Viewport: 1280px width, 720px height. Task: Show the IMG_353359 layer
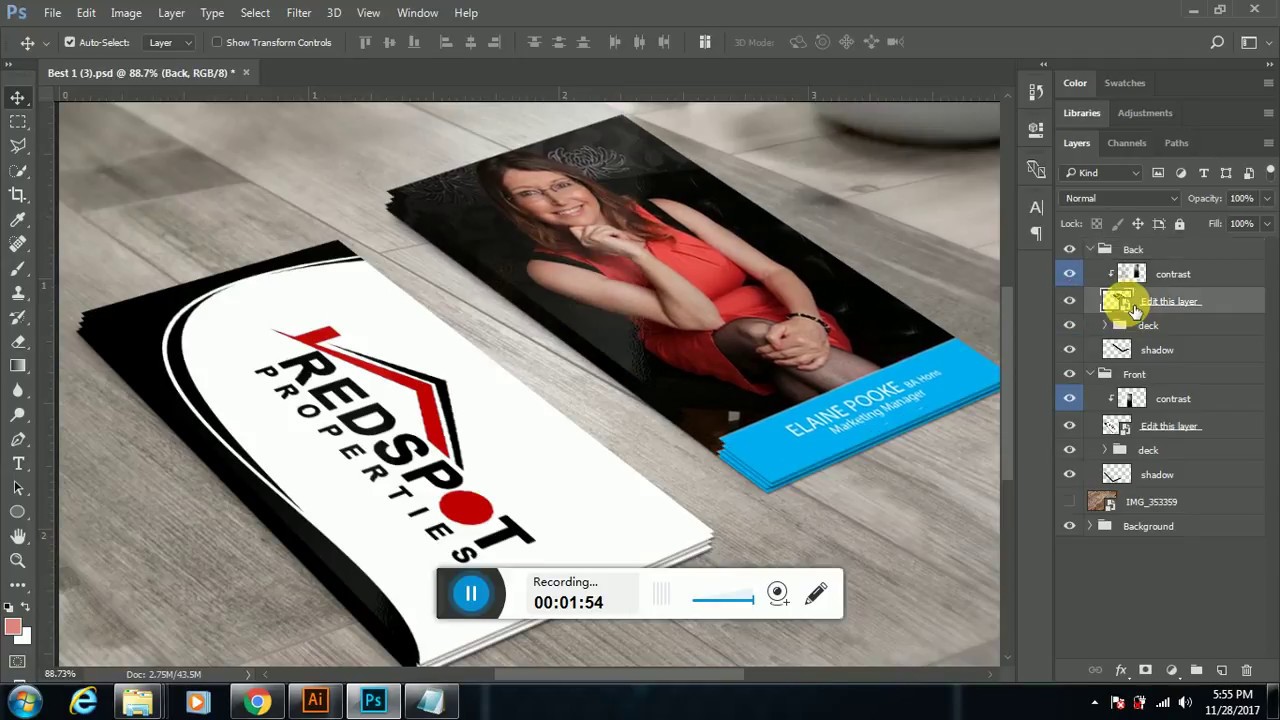(1070, 502)
